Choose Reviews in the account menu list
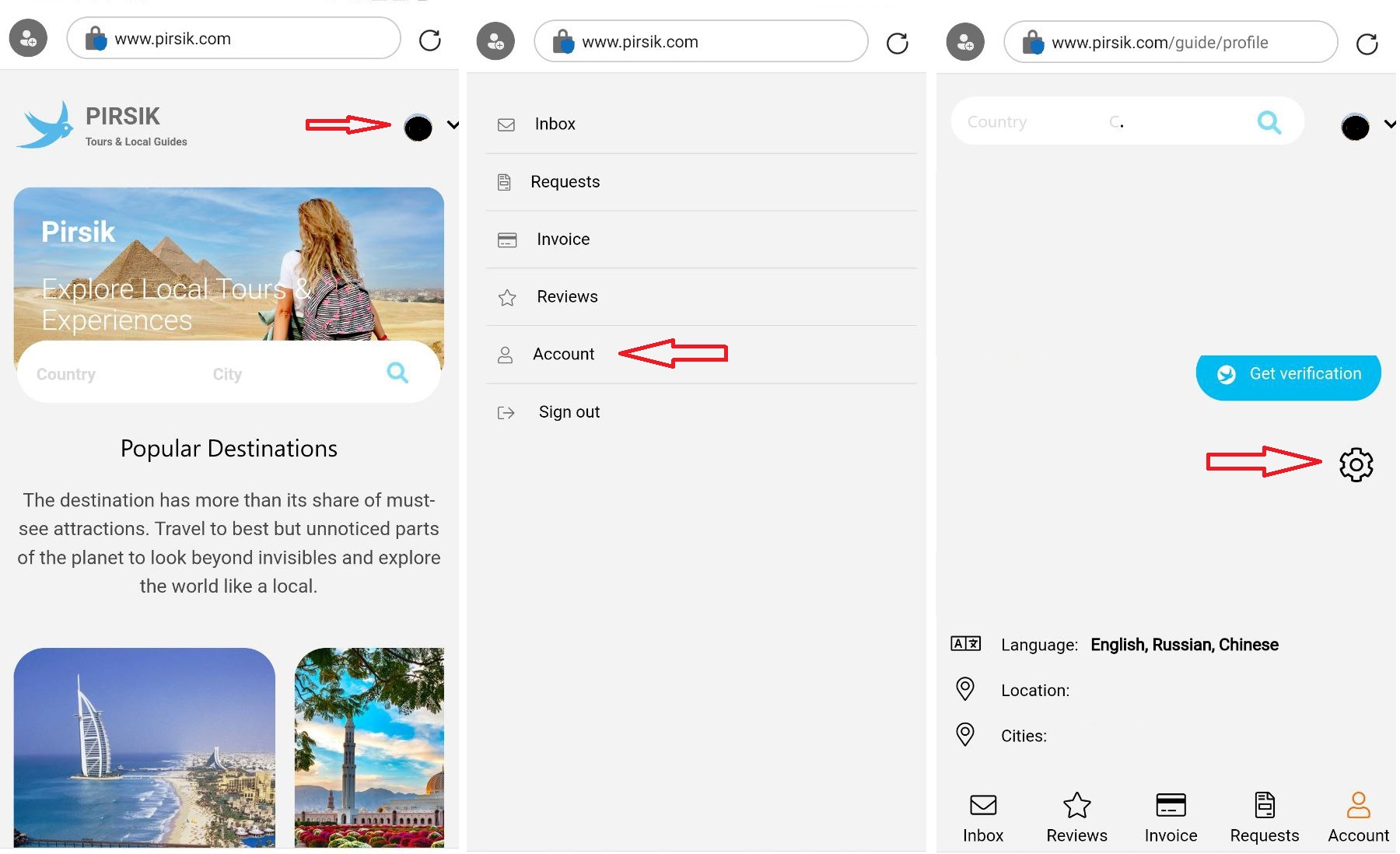The height and width of the screenshot is (854, 1400). (x=567, y=296)
